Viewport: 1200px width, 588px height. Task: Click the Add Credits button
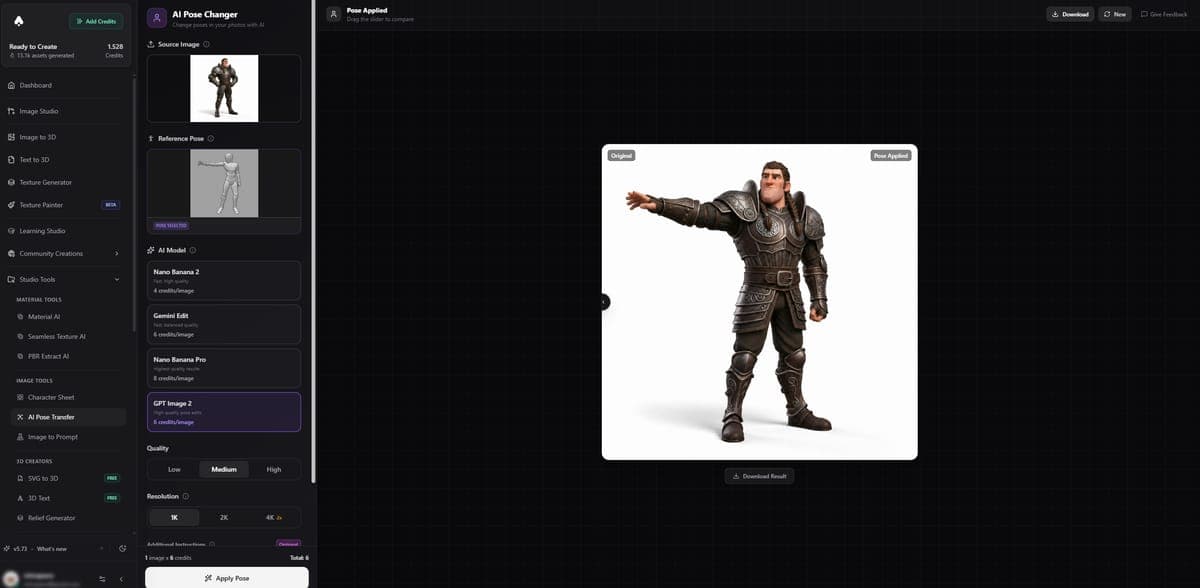pos(96,21)
